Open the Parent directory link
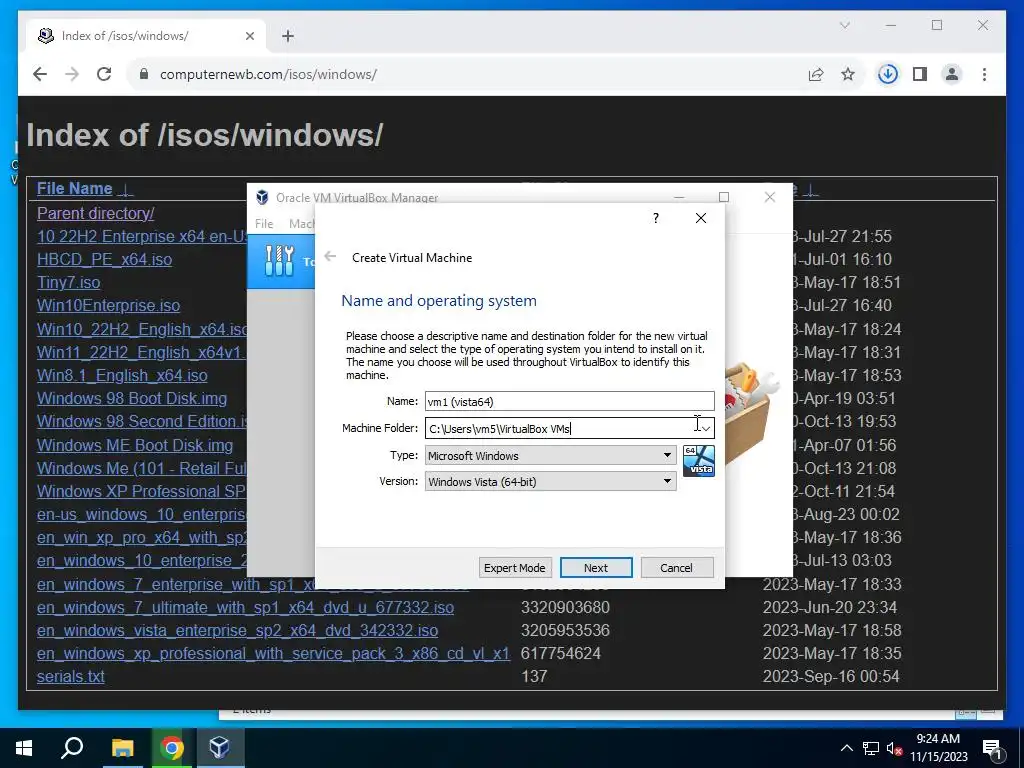1024x768 pixels. pos(95,214)
